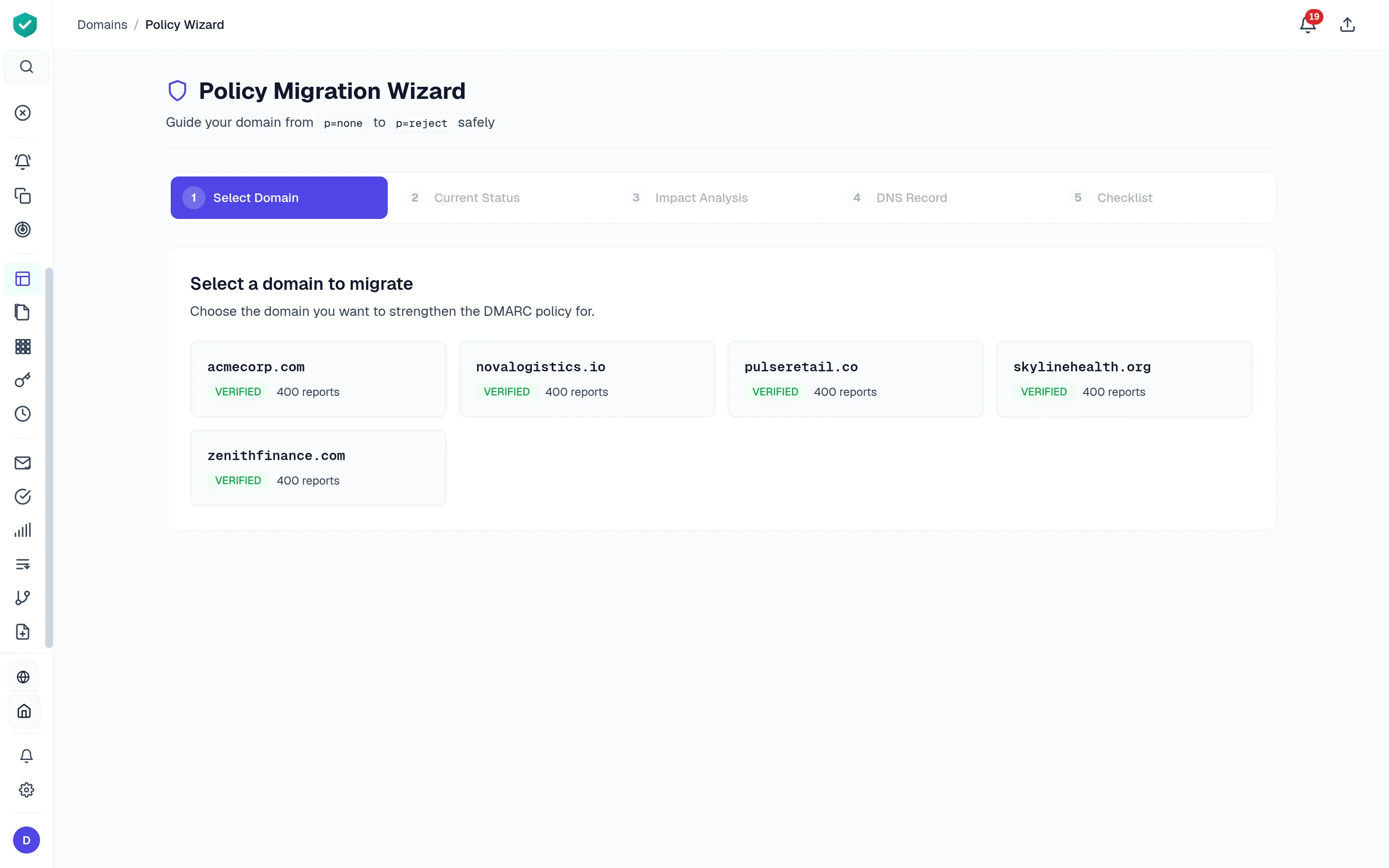The width and height of the screenshot is (1389, 868).
Task: Open the dashboard layout panel
Action: click(x=23, y=278)
